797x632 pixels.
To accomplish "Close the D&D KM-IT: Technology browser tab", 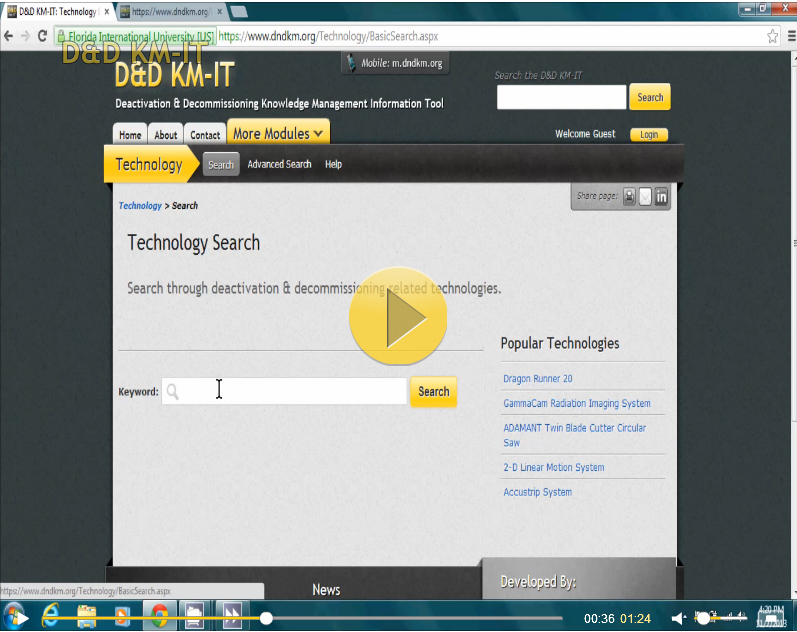I will pos(107,11).
